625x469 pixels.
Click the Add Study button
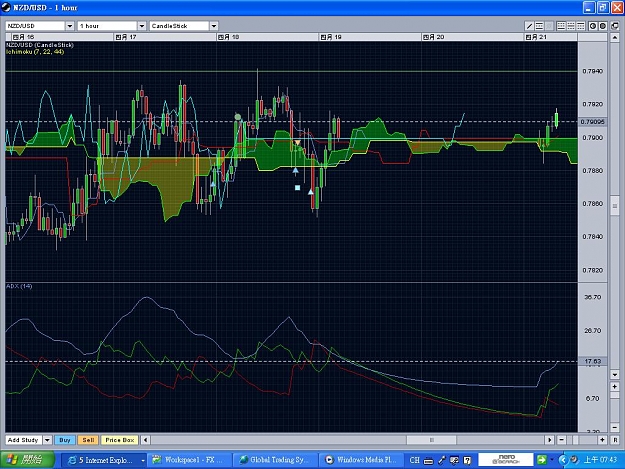pyautogui.click(x=24, y=440)
